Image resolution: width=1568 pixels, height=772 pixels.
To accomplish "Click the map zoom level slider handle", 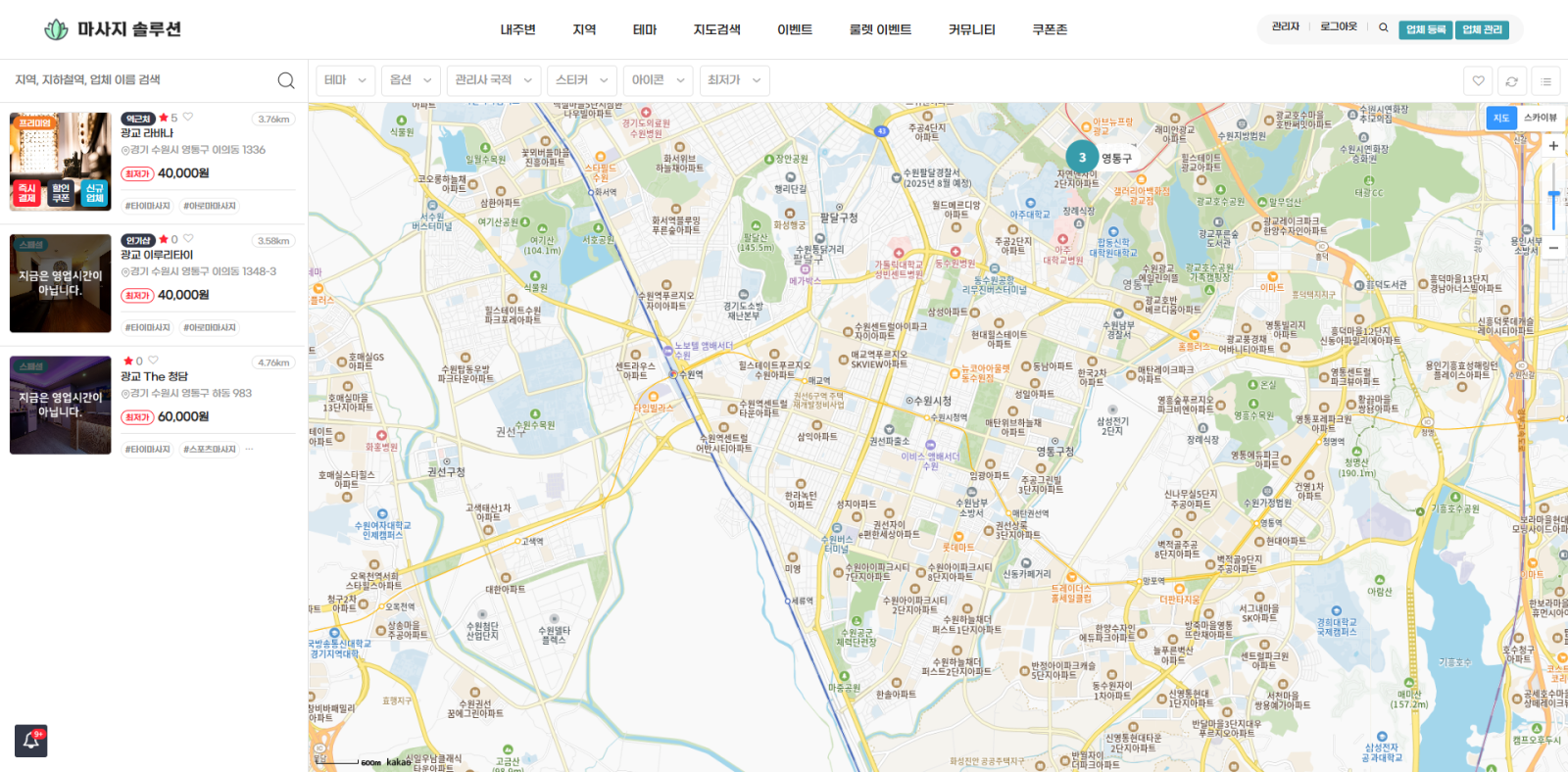I will click(x=1553, y=196).
